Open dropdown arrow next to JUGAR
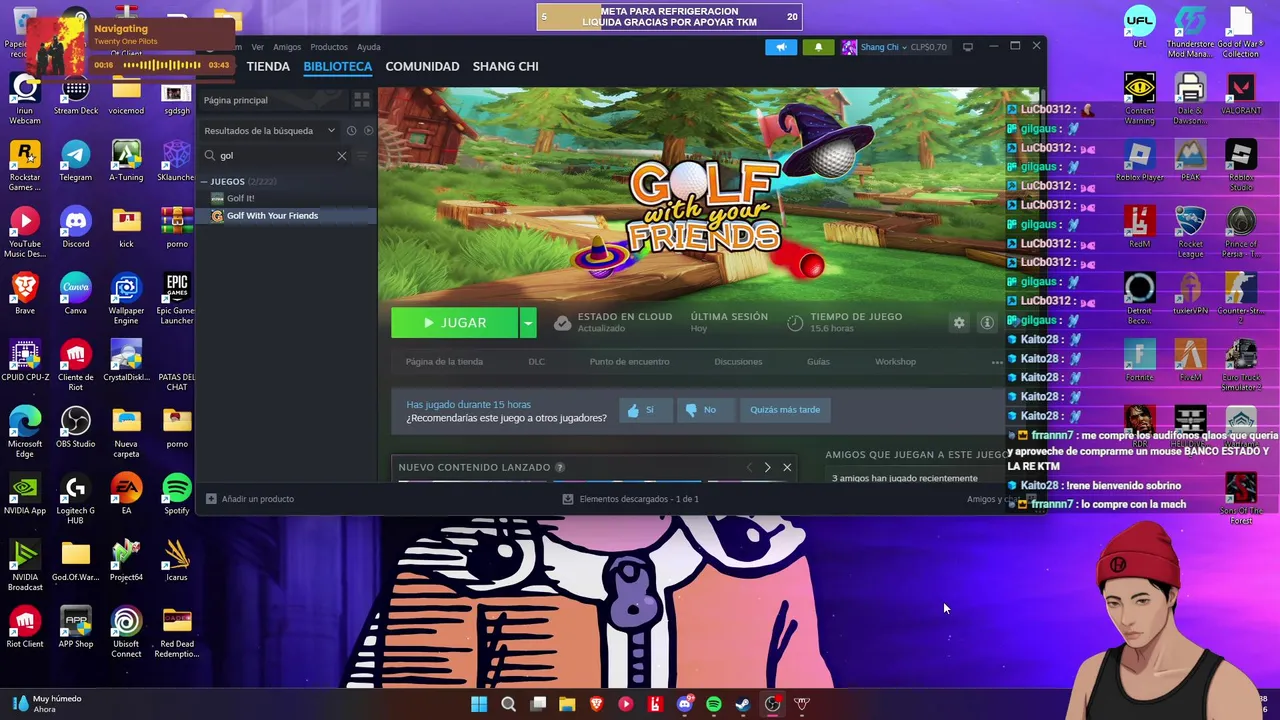This screenshot has height=720, width=1280. 528,323
